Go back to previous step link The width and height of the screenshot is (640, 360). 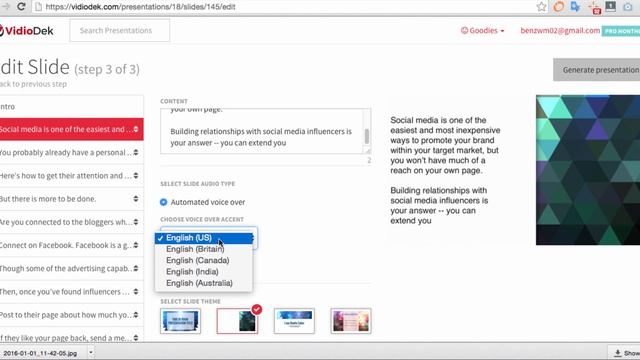click(x=33, y=84)
